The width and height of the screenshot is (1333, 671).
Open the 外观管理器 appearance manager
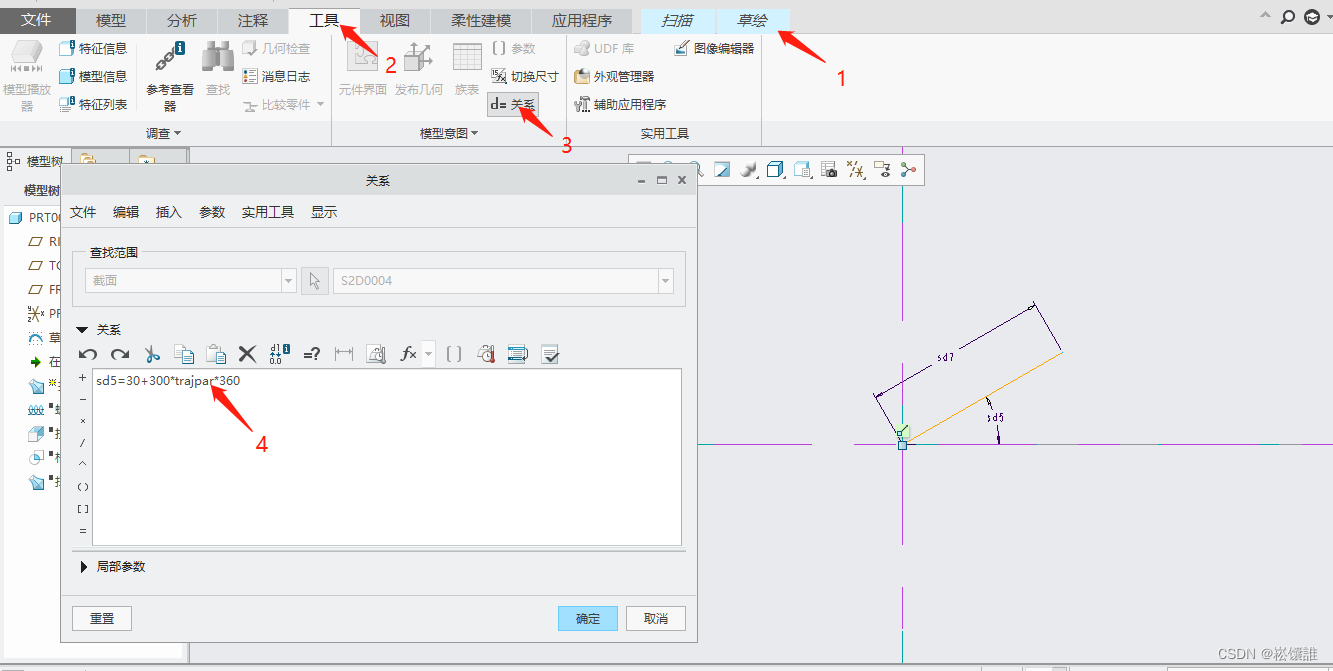[x=582, y=76]
